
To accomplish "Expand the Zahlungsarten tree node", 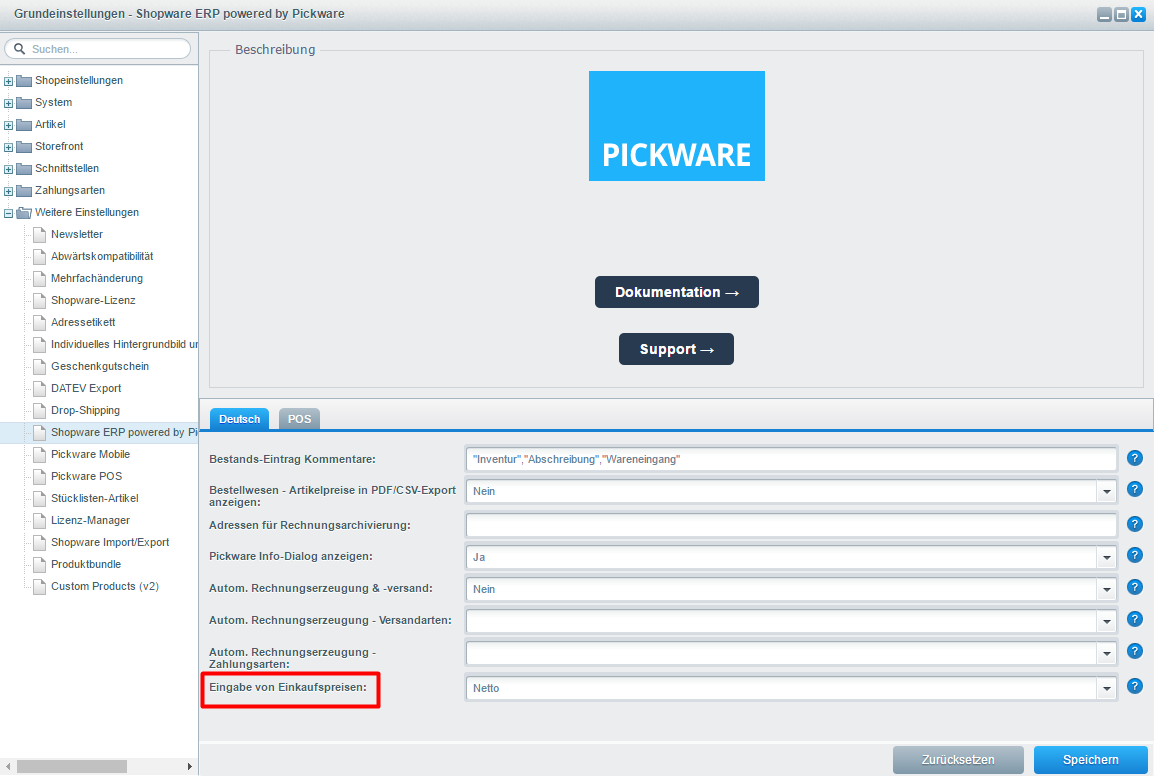I will (x=8, y=191).
